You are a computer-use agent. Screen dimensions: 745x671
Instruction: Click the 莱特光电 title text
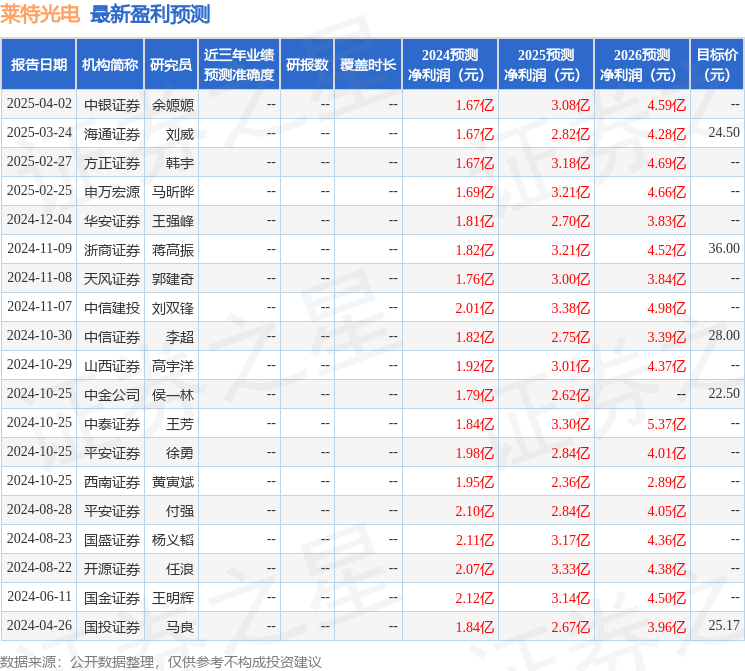point(40,14)
